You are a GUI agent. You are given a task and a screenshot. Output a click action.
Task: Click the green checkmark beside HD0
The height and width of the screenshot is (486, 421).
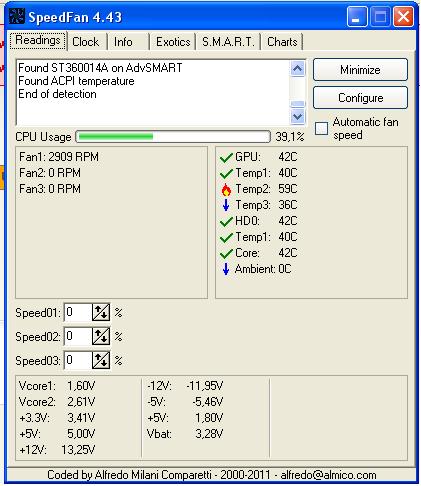(x=226, y=221)
